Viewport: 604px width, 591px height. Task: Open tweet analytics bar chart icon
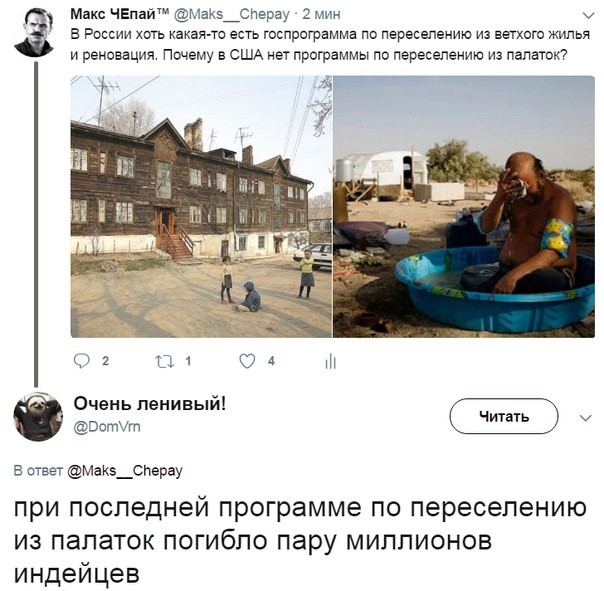tap(331, 361)
